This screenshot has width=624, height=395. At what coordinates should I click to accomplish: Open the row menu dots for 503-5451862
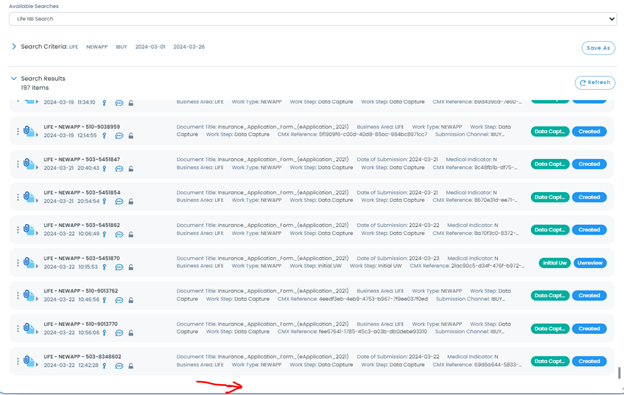[18, 230]
